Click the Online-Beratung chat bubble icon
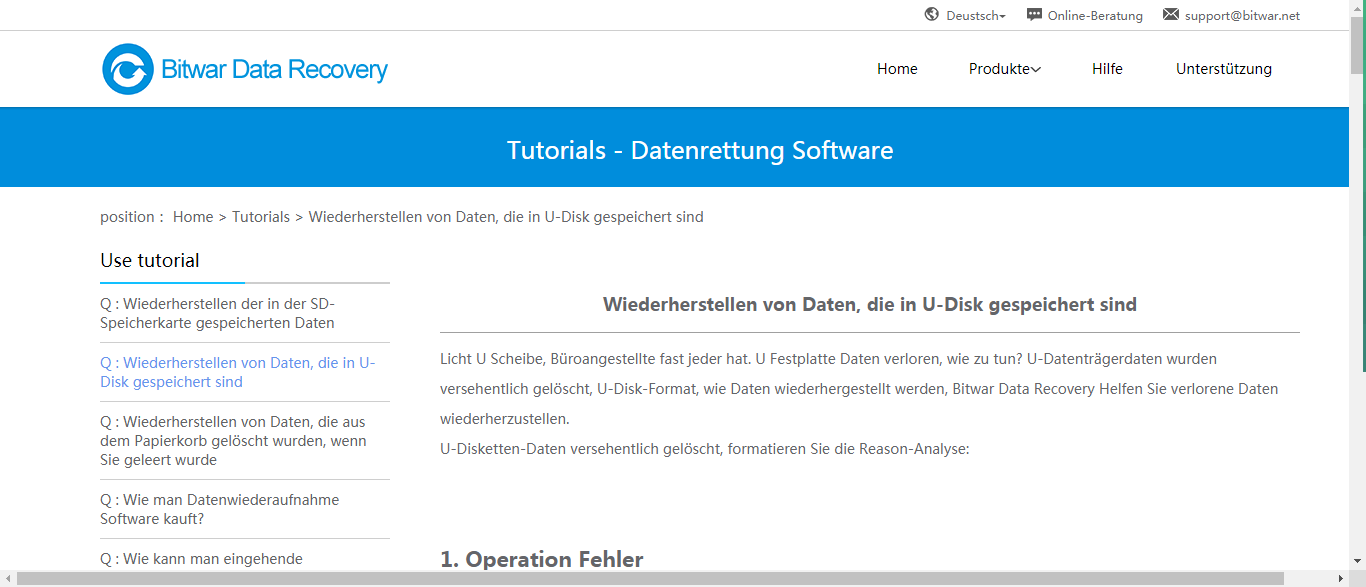 click(1034, 15)
